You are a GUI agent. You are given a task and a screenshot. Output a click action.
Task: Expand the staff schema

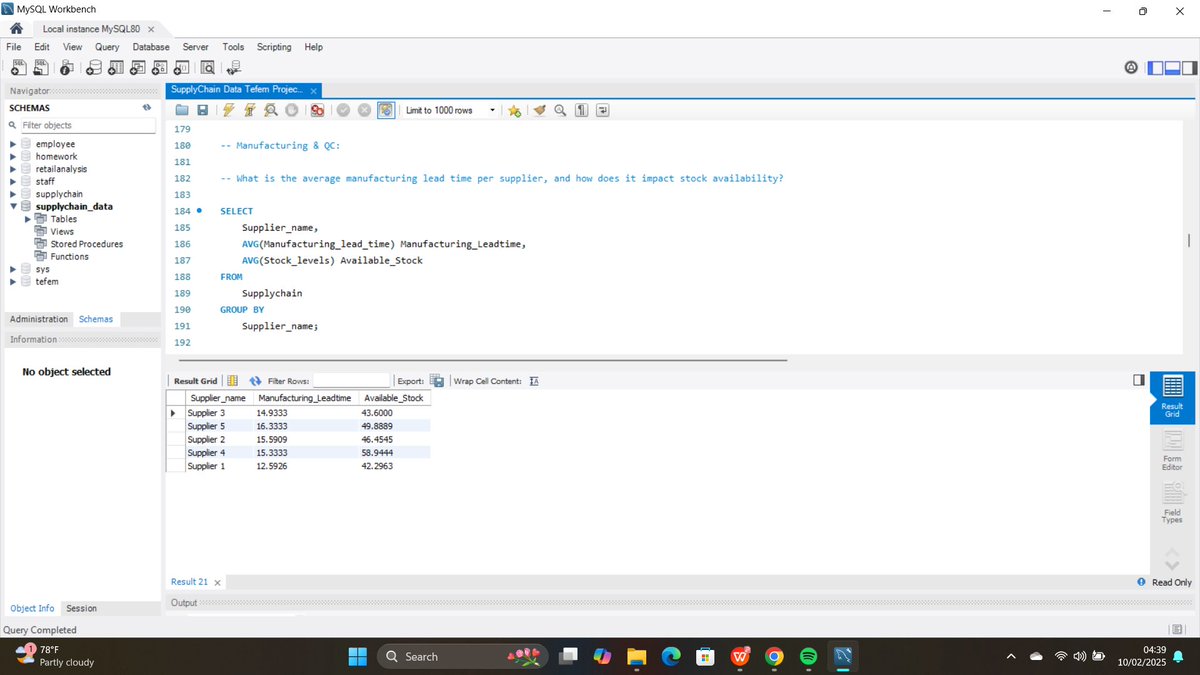(x=13, y=181)
